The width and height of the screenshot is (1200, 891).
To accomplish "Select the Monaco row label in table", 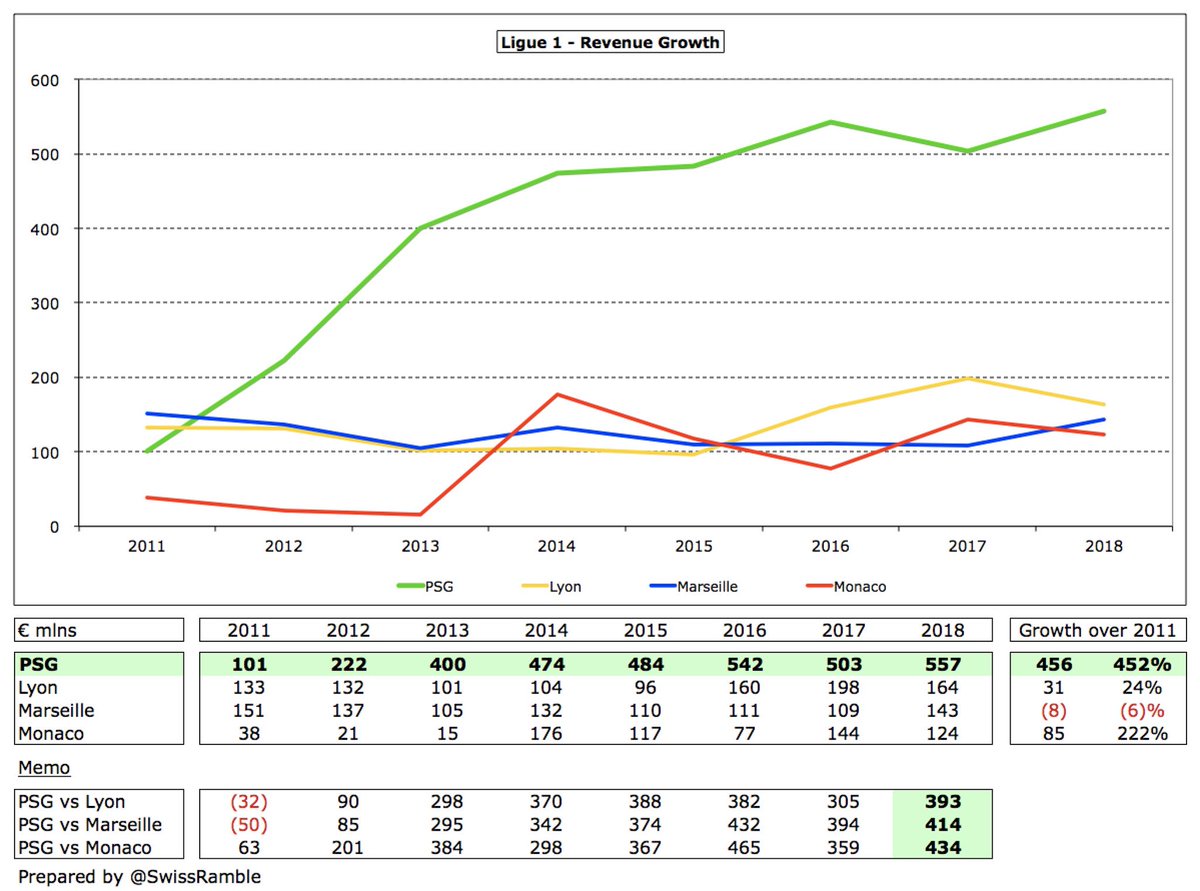I will 49,734.
